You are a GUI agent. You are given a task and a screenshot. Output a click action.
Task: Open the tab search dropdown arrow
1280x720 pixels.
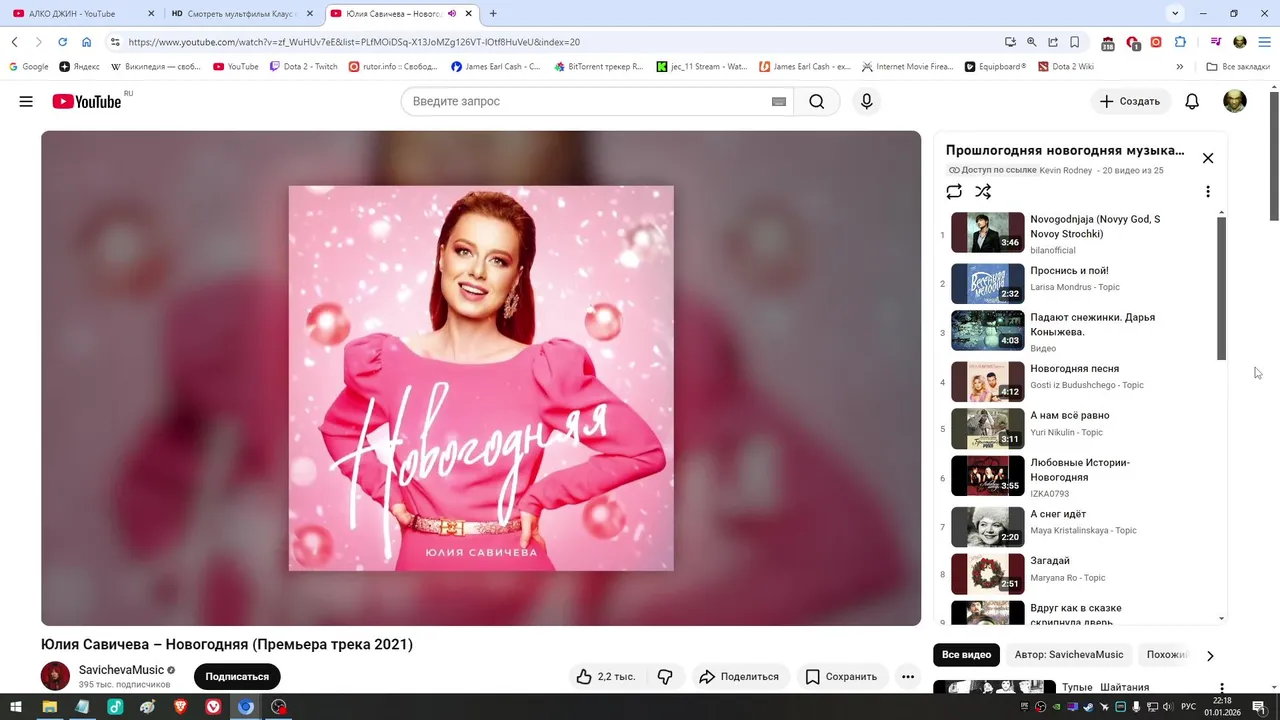(1175, 13)
